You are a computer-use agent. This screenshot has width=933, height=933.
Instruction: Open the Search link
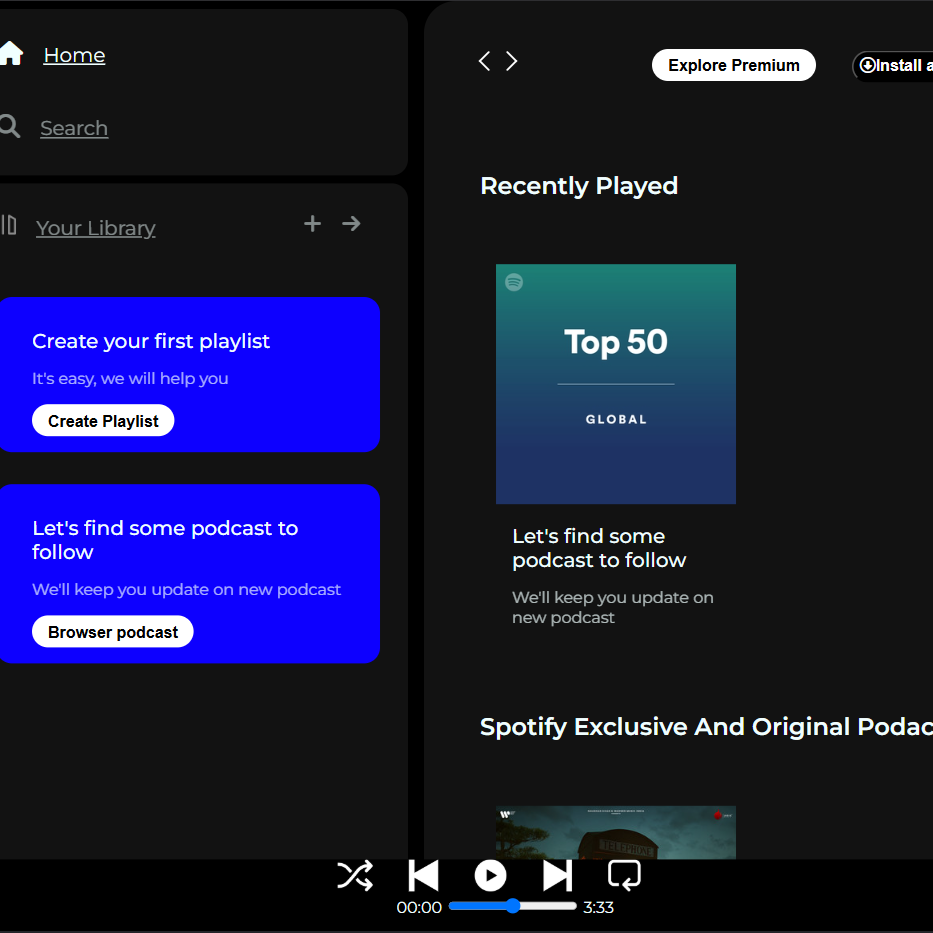point(74,128)
